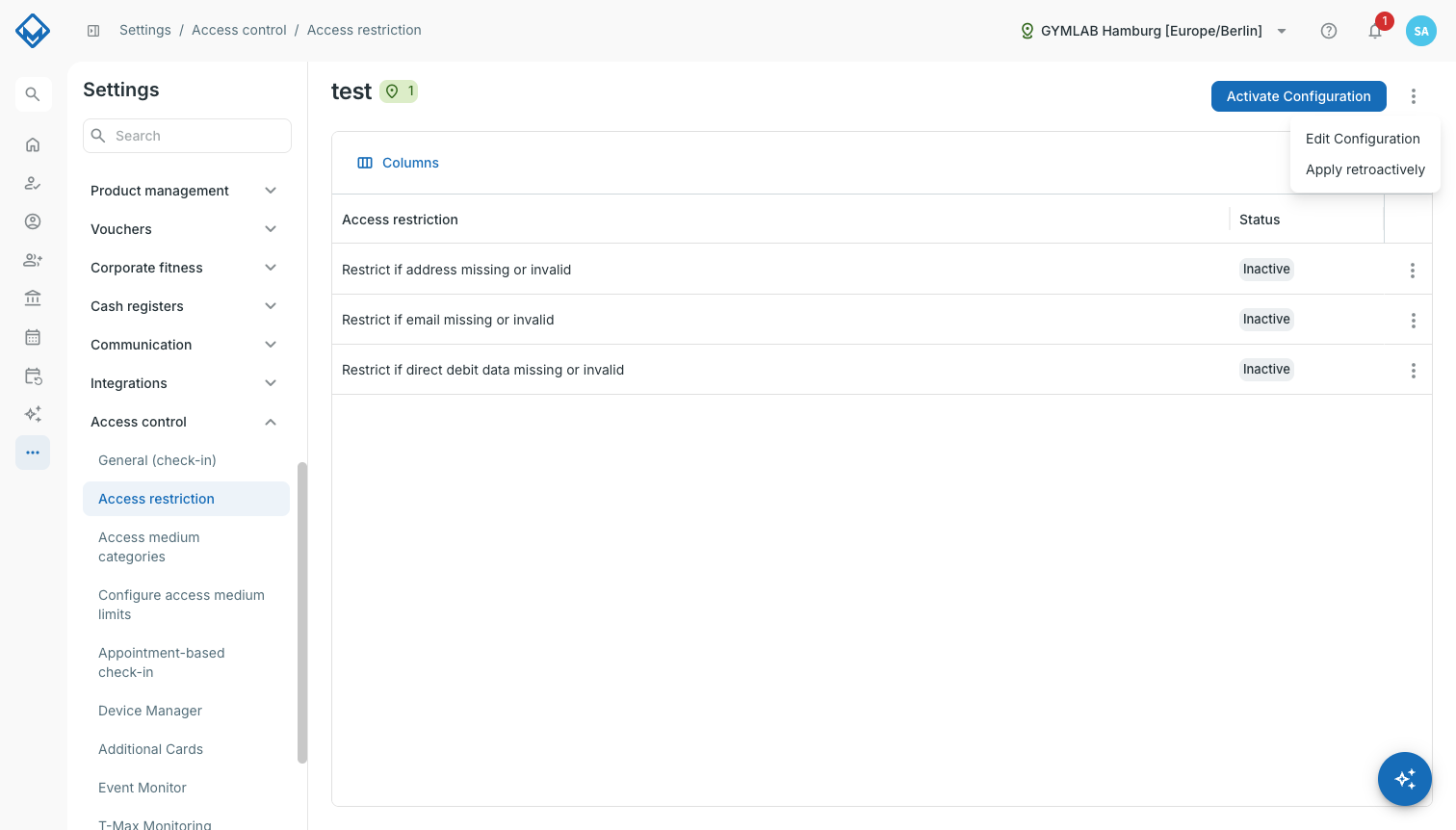Screen dimensions: 1456x830
Task: Open the bank finance icon in left rail
Action: click(33, 298)
